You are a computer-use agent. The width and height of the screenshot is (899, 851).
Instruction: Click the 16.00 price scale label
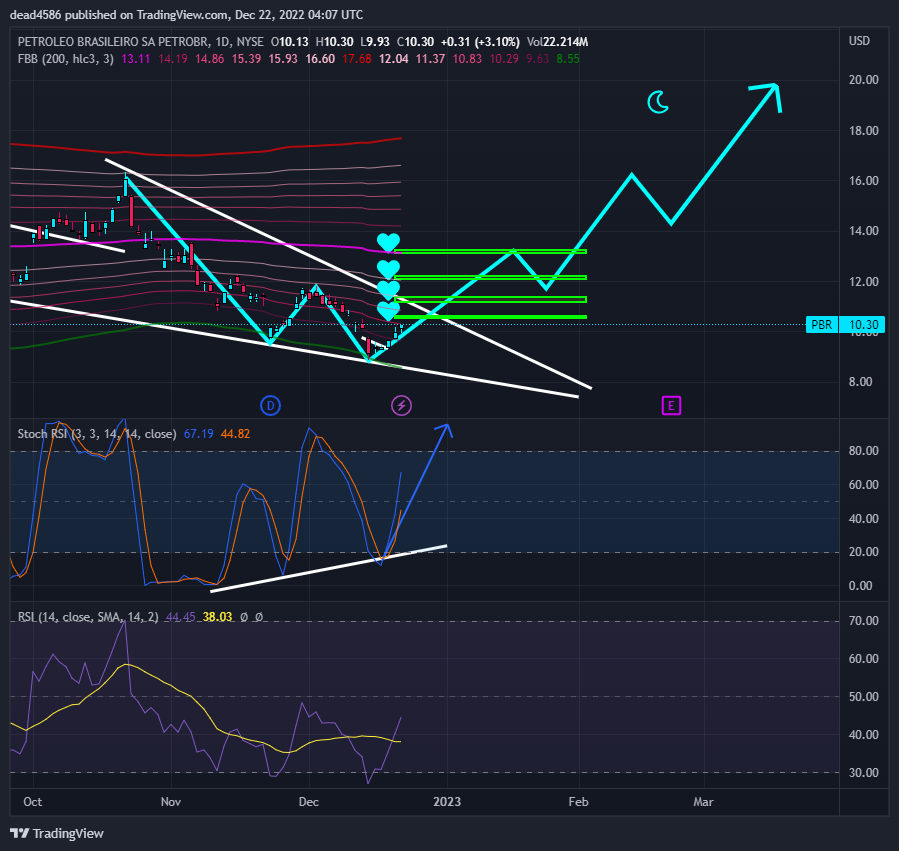click(x=863, y=181)
